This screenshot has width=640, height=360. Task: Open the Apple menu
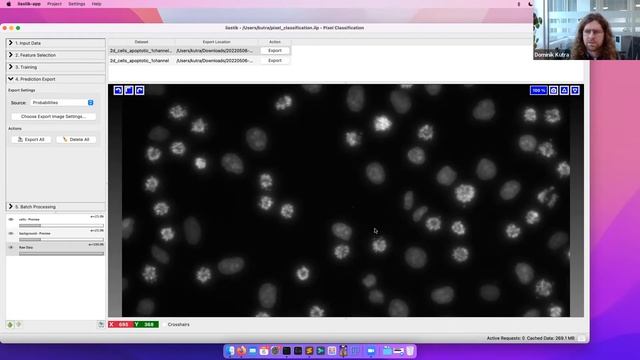9,4
